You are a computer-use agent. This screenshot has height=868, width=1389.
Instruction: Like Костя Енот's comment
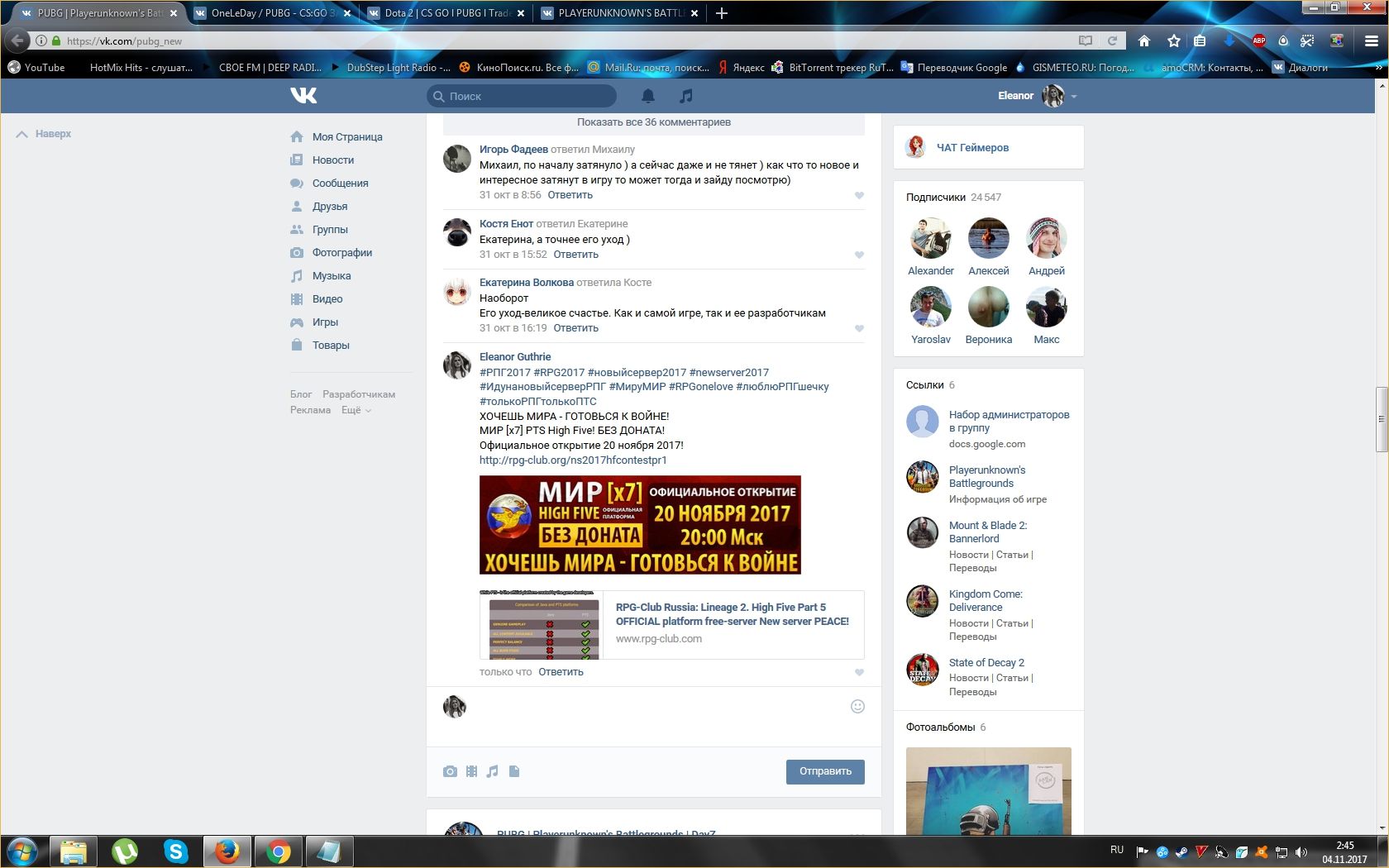click(x=859, y=255)
